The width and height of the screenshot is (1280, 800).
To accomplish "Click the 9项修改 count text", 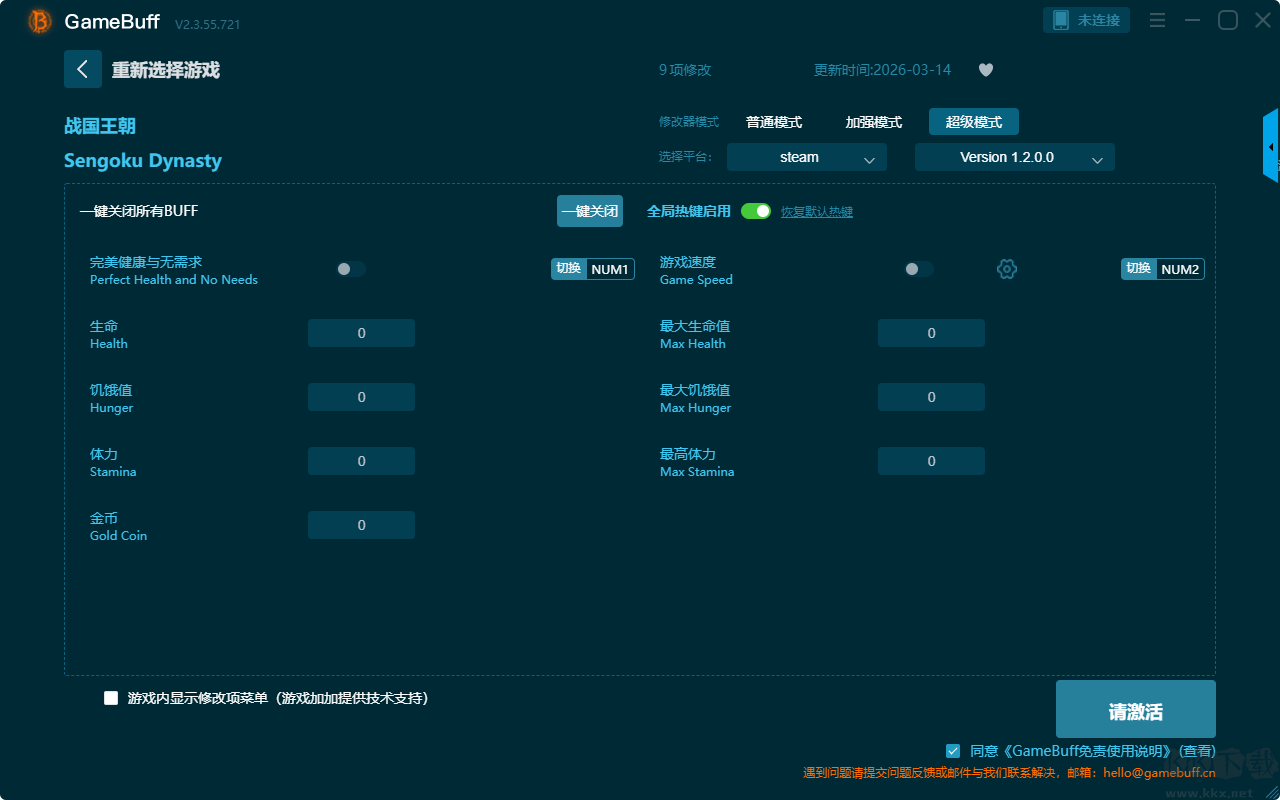I will (x=685, y=70).
